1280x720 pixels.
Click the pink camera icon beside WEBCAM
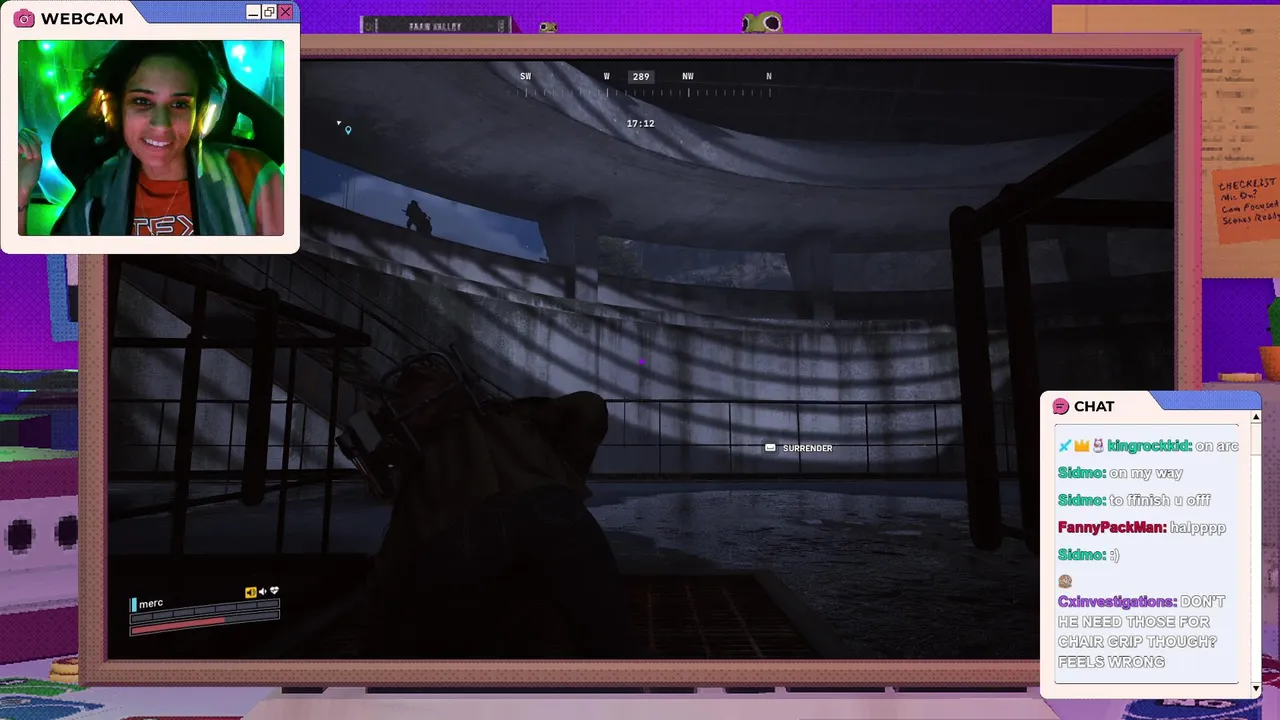pyautogui.click(x=24, y=18)
